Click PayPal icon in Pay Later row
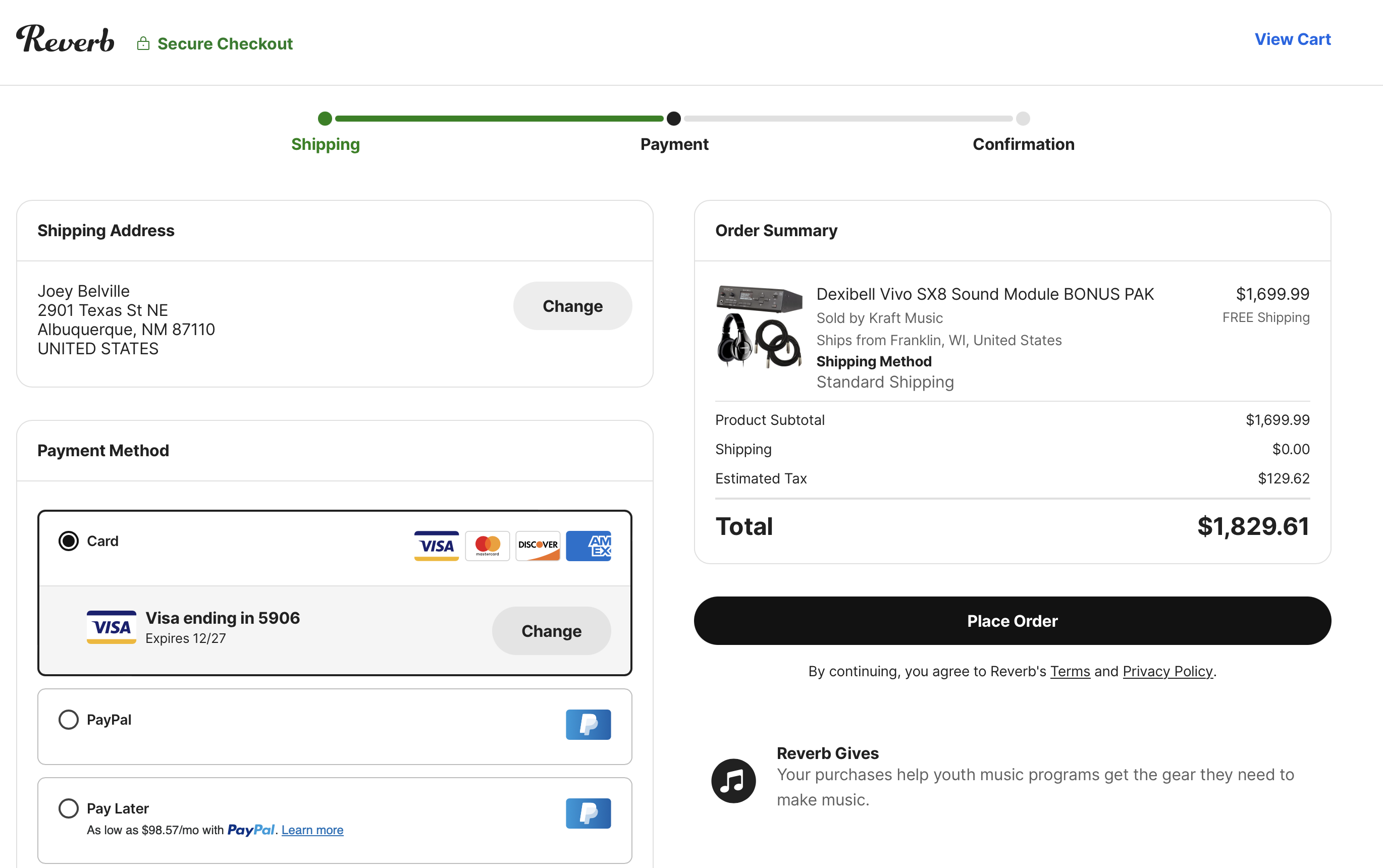 pos(588,813)
